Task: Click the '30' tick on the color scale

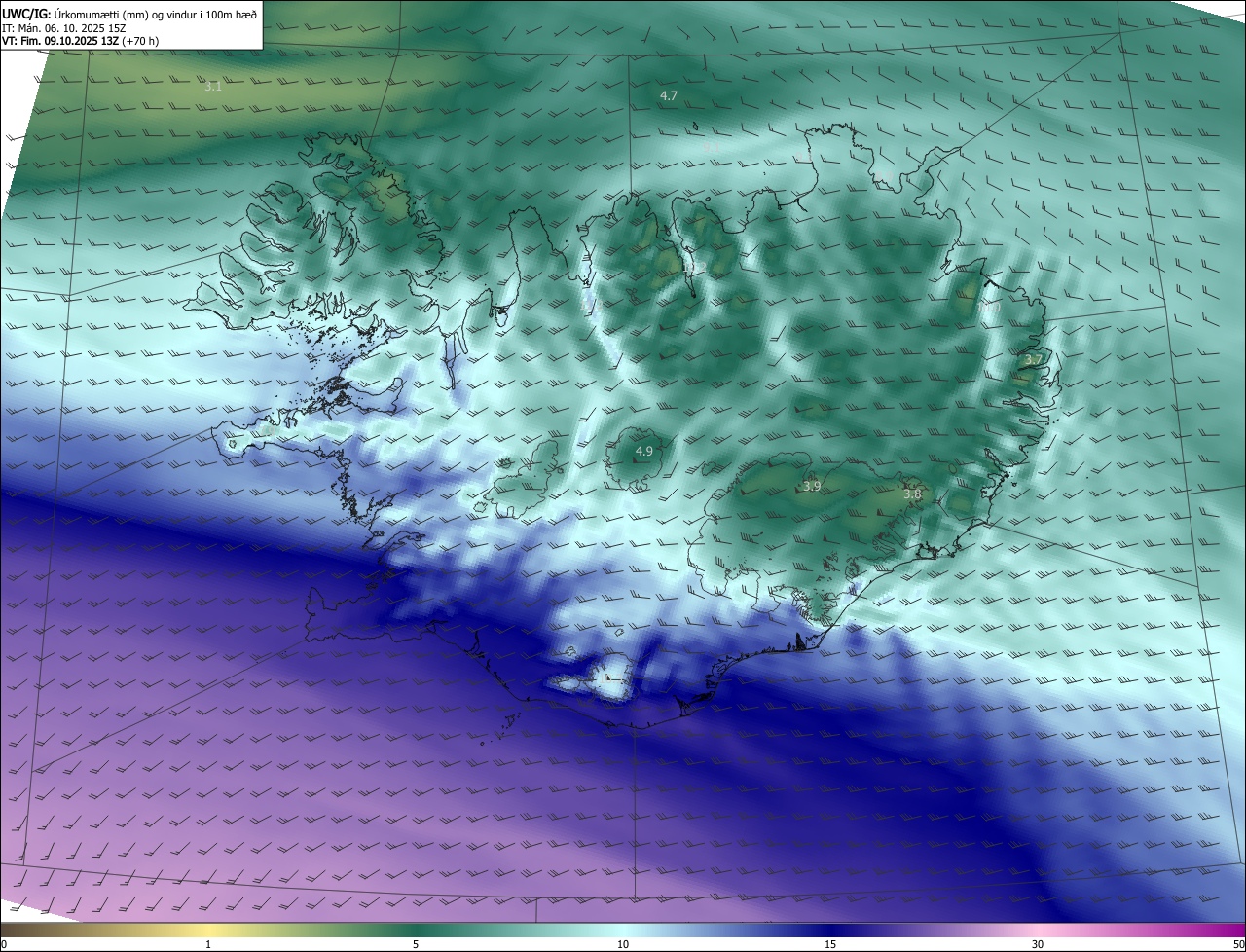Action: [x=1038, y=944]
